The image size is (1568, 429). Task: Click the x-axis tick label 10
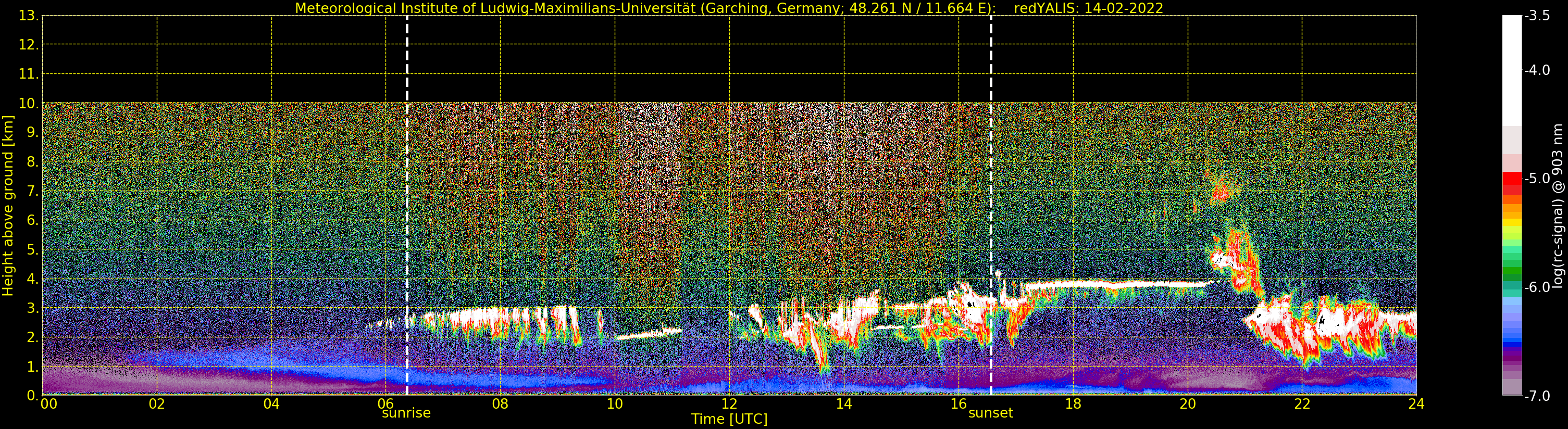pyautogui.click(x=615, y=404)
